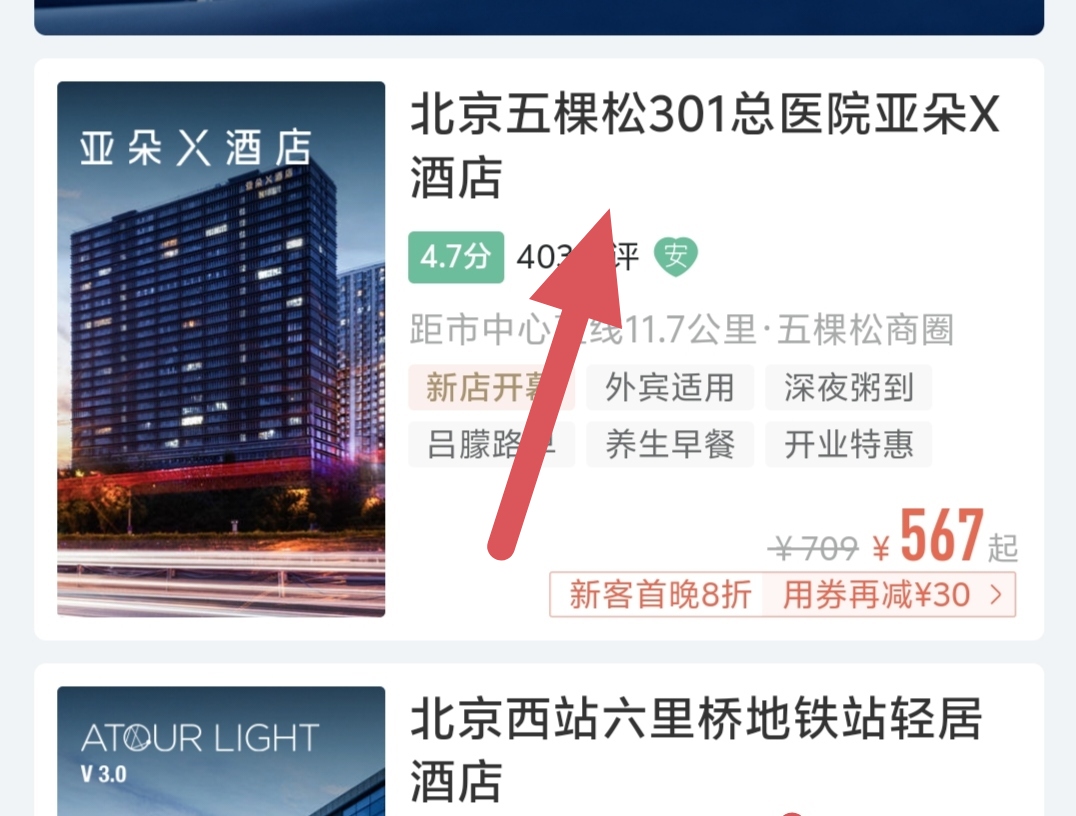Tap the dark blue banner at top
This screenshot has width=1076, height=816.
click(539, 16)
